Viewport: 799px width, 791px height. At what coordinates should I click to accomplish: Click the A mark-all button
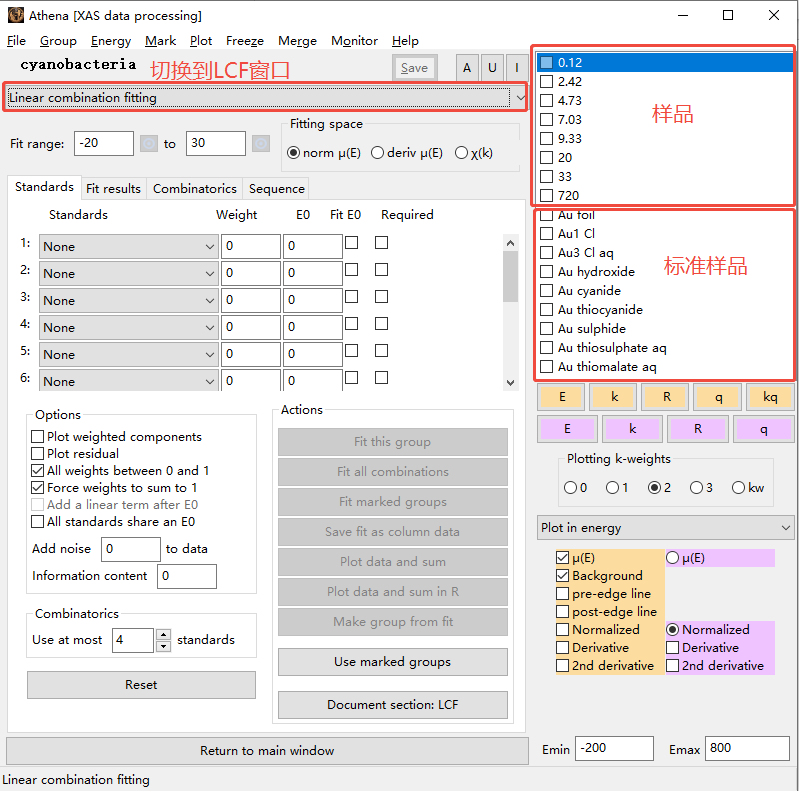coord(467,68)
